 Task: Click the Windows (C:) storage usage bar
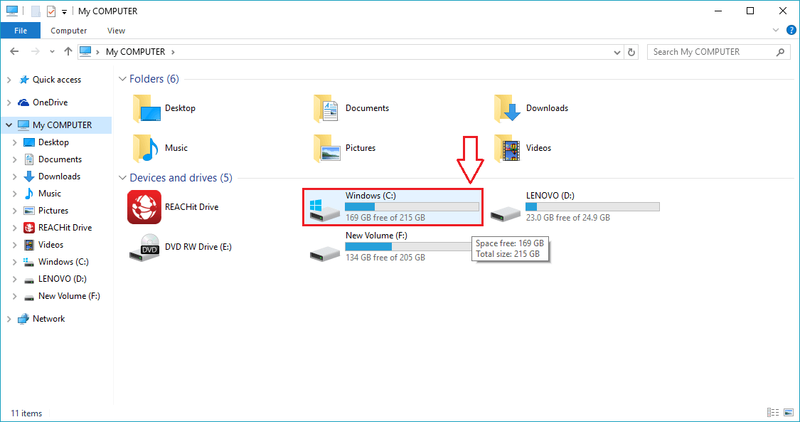(x=412, y=207)
